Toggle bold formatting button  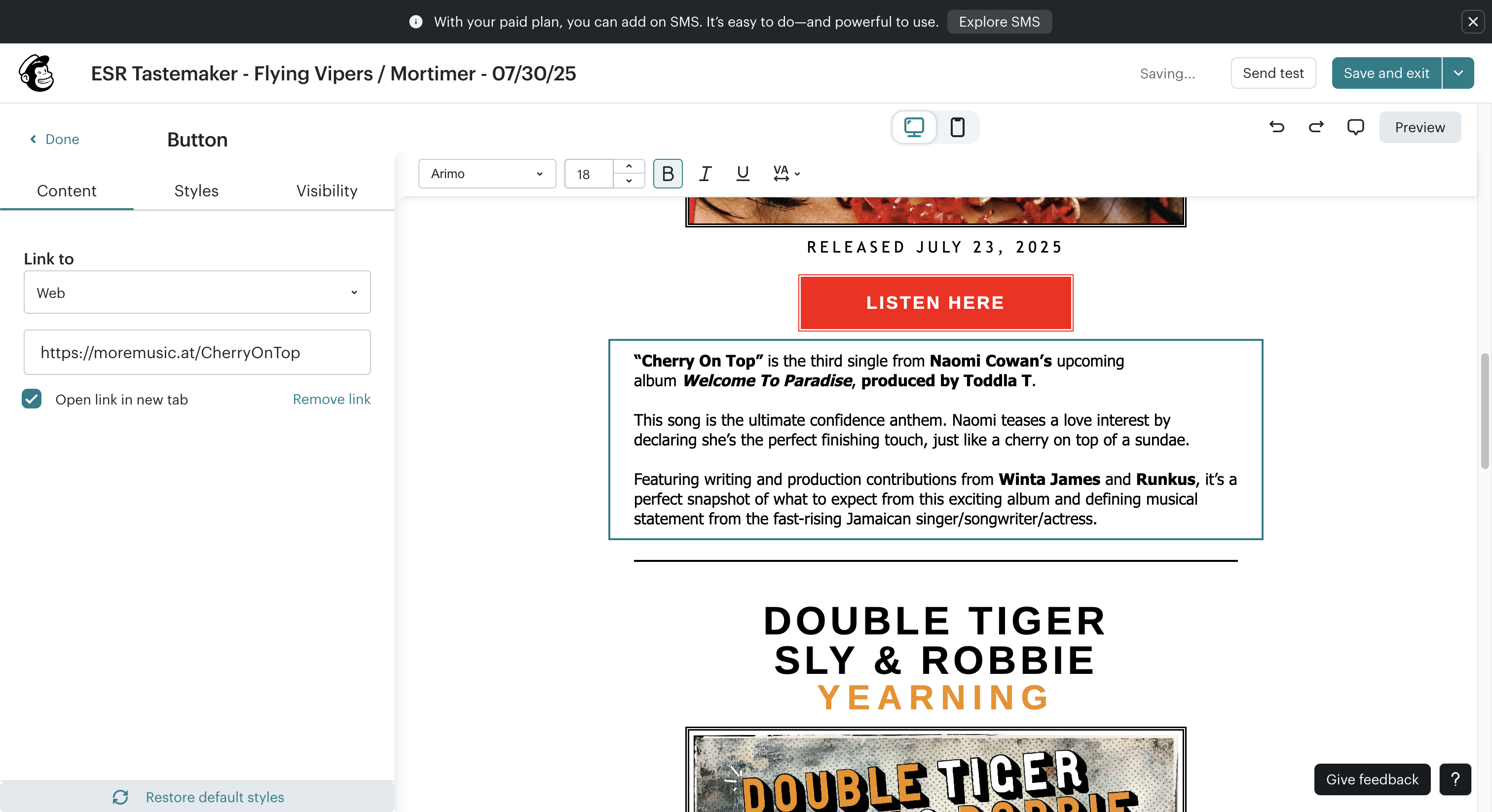coord(668,173)
